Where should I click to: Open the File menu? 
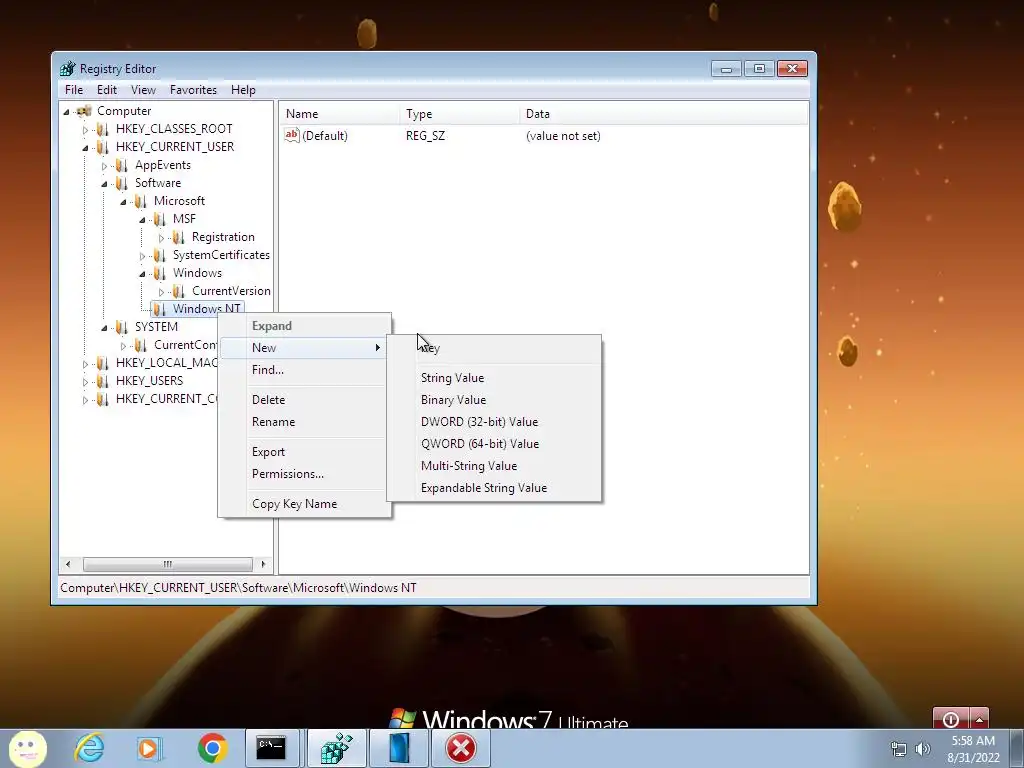coord(74,89)
